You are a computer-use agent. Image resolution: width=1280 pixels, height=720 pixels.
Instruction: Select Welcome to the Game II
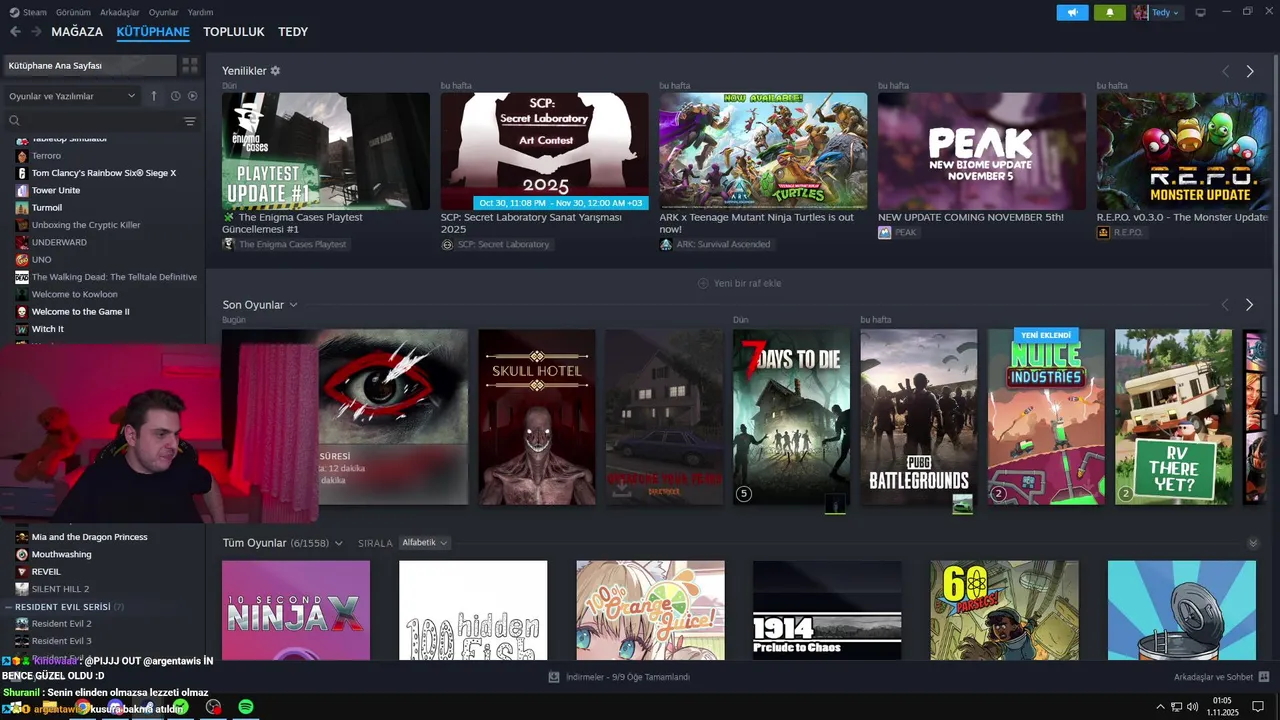[x=80, y=312]
